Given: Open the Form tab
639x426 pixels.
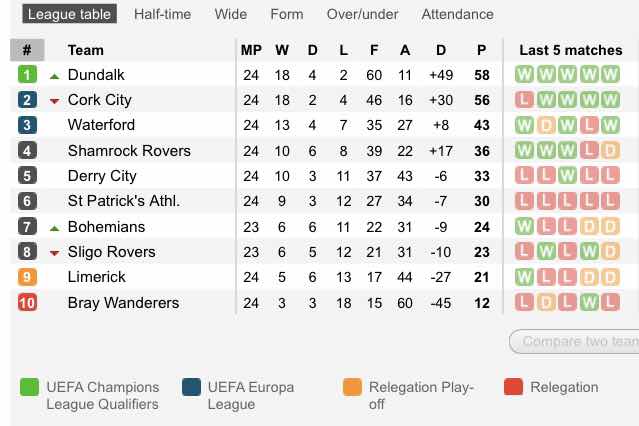Looking at the screenshot, I should (x=287, y=14).
